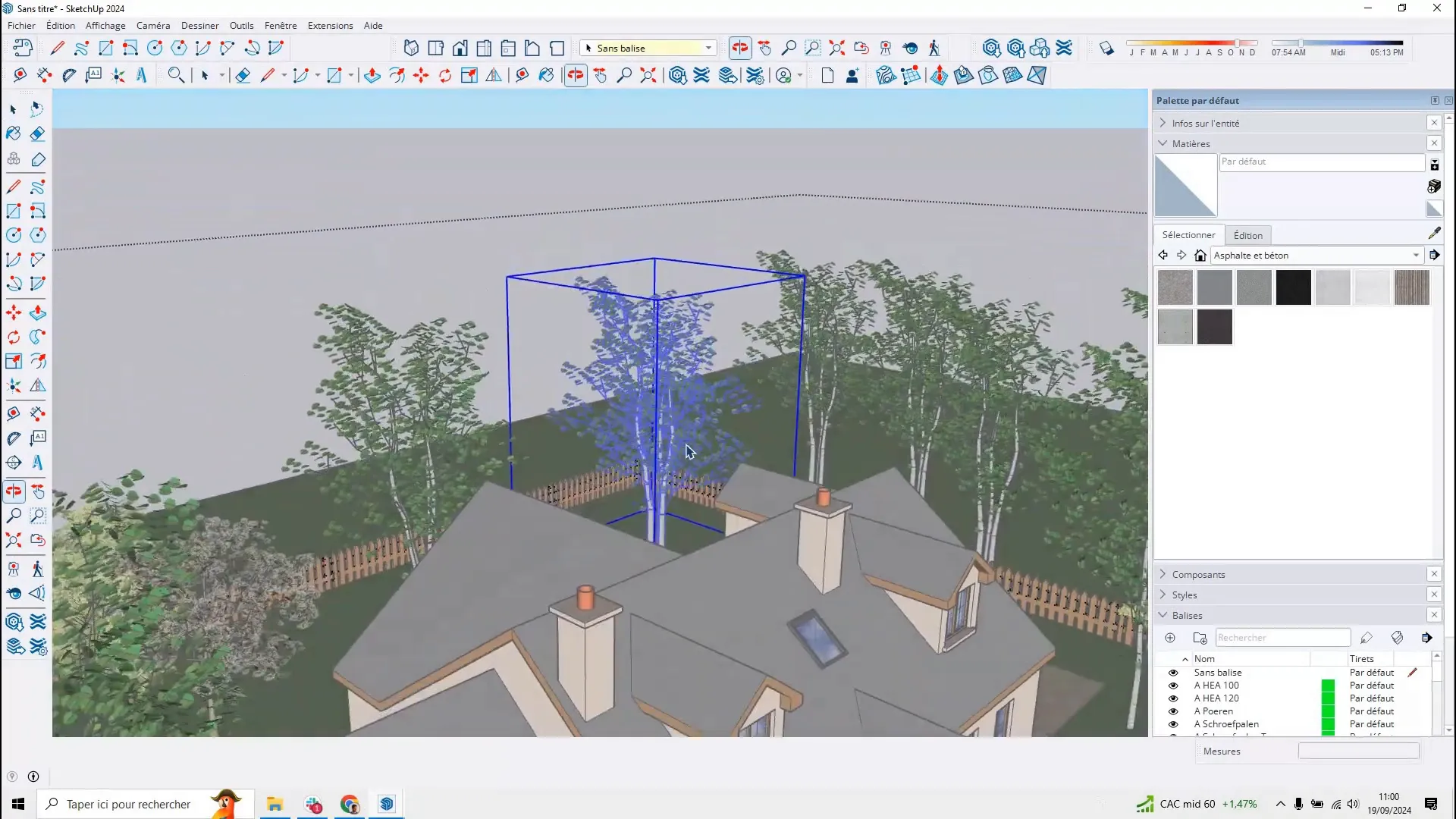Select the Line pencil tool in left toolbar
The height and width of the screenshot is (819, 1456).
pos(14,187)
